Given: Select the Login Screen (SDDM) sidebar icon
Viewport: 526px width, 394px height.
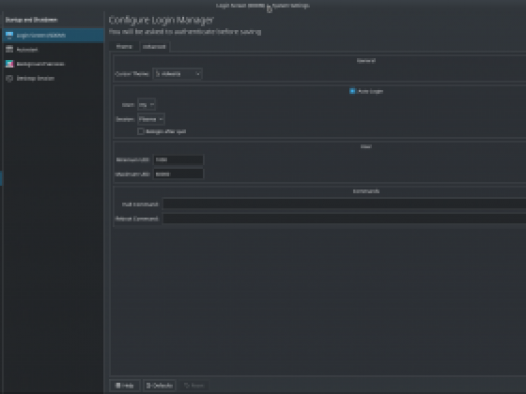Looking at the screenshot, I should [x=9, y=35].
